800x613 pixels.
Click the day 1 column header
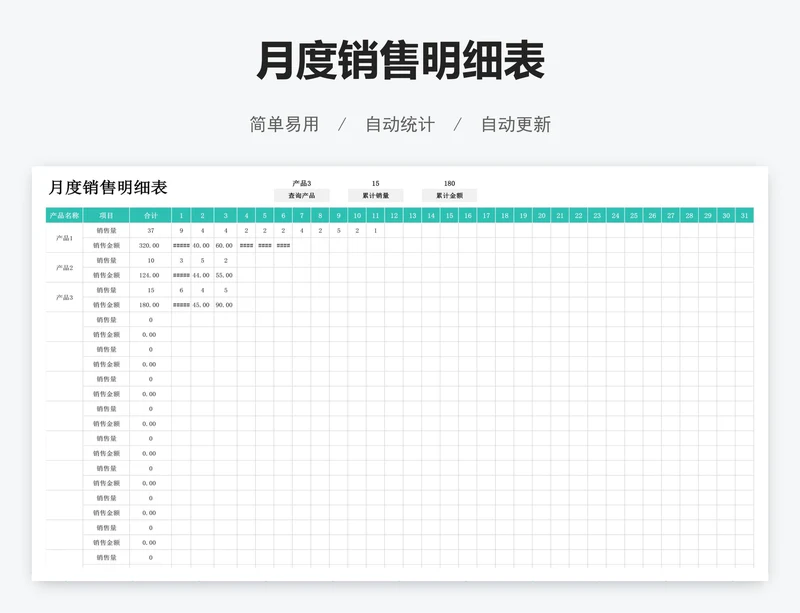click(x=181, y=215)
